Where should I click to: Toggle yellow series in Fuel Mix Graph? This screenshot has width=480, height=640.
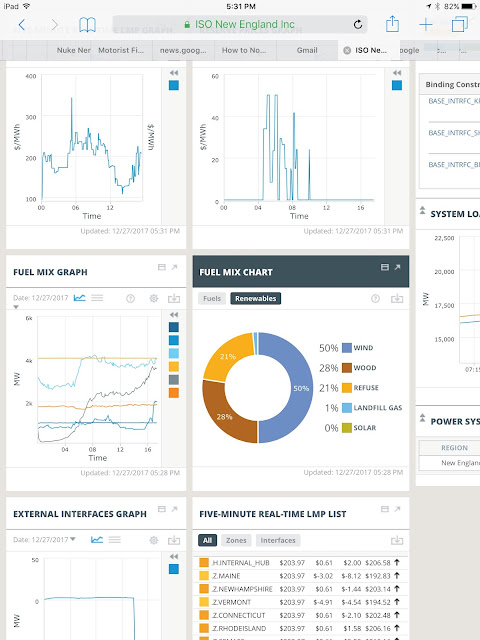point(174,367)
